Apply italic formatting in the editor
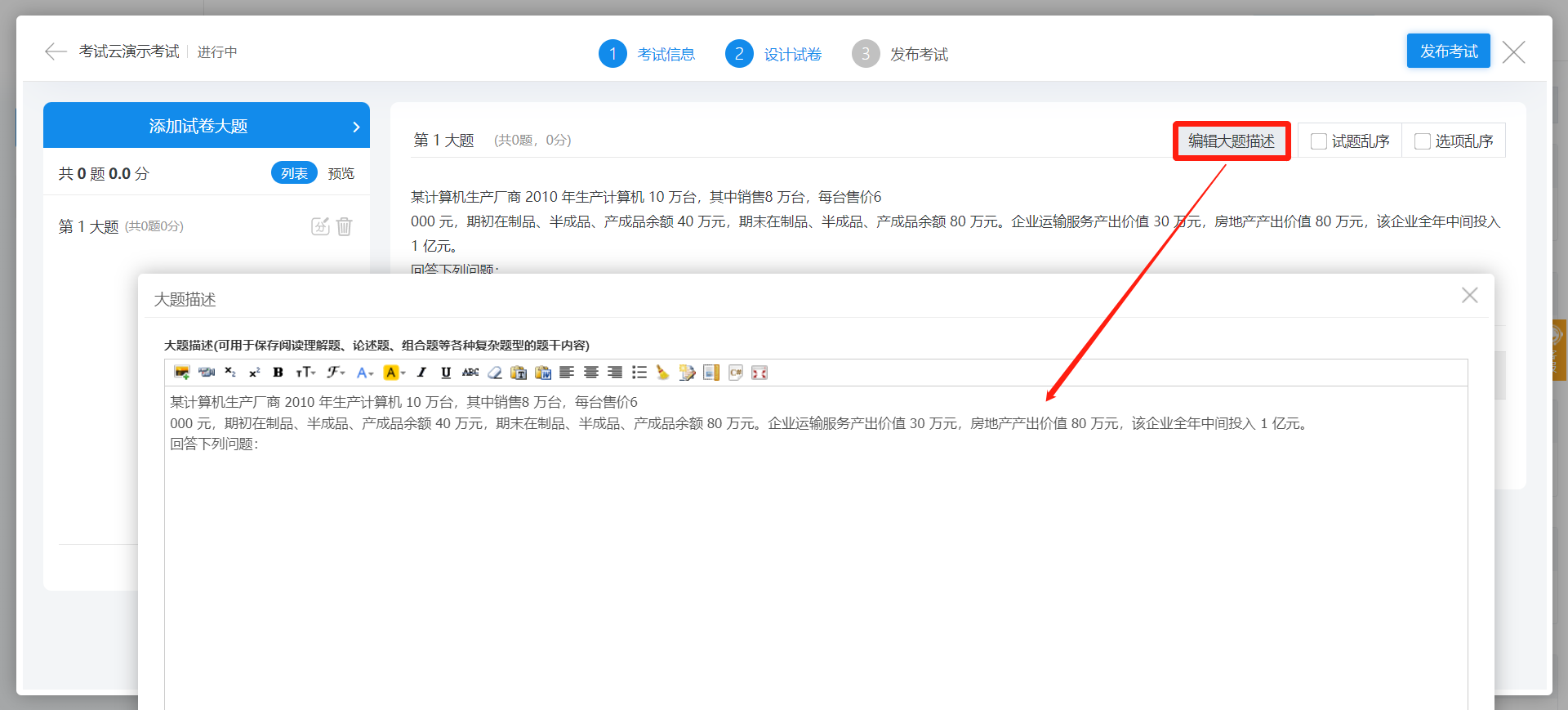The height and width of the screenshot is (710, 1568). coord(421,373)
